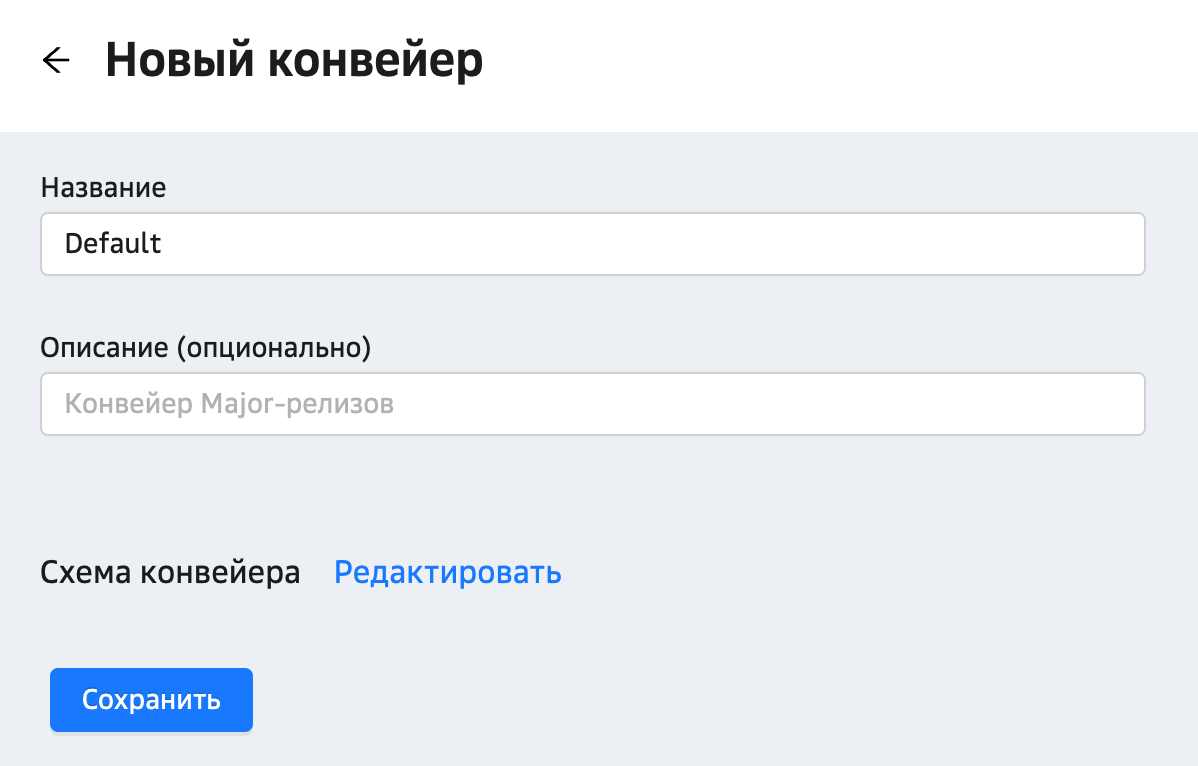This screenshot has width=1198, height=766.
Task: Select the blue Редактировать hyperlink
Action: click(447, 573)
